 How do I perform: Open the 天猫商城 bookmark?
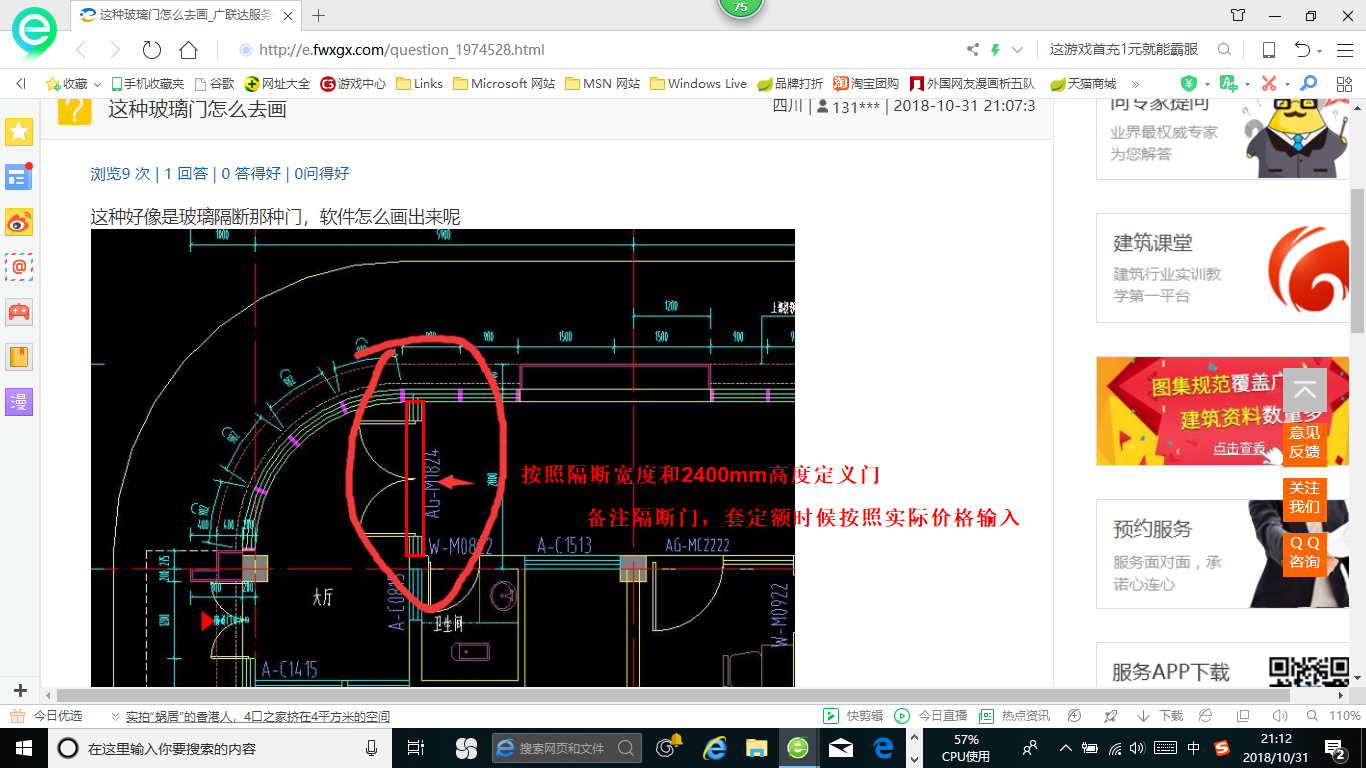pyautogui.click(x=1082, y=84)
